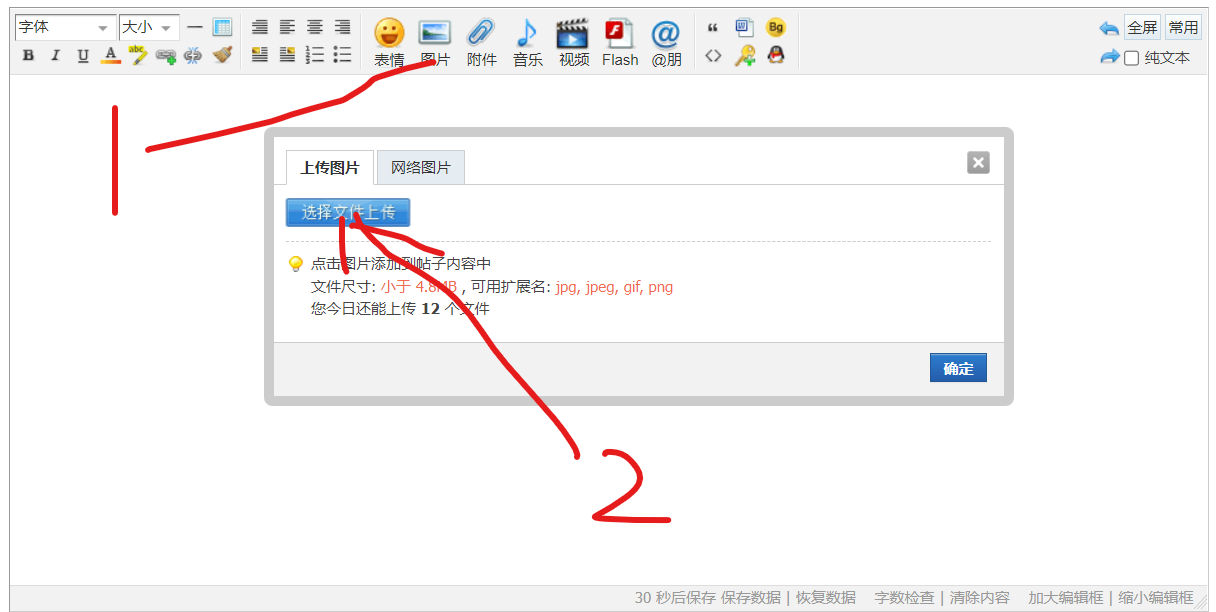Screen dimensions: 1216x612
Task: Click the '30 秒后保存' autosave text
Action: (x=675, y=597)
